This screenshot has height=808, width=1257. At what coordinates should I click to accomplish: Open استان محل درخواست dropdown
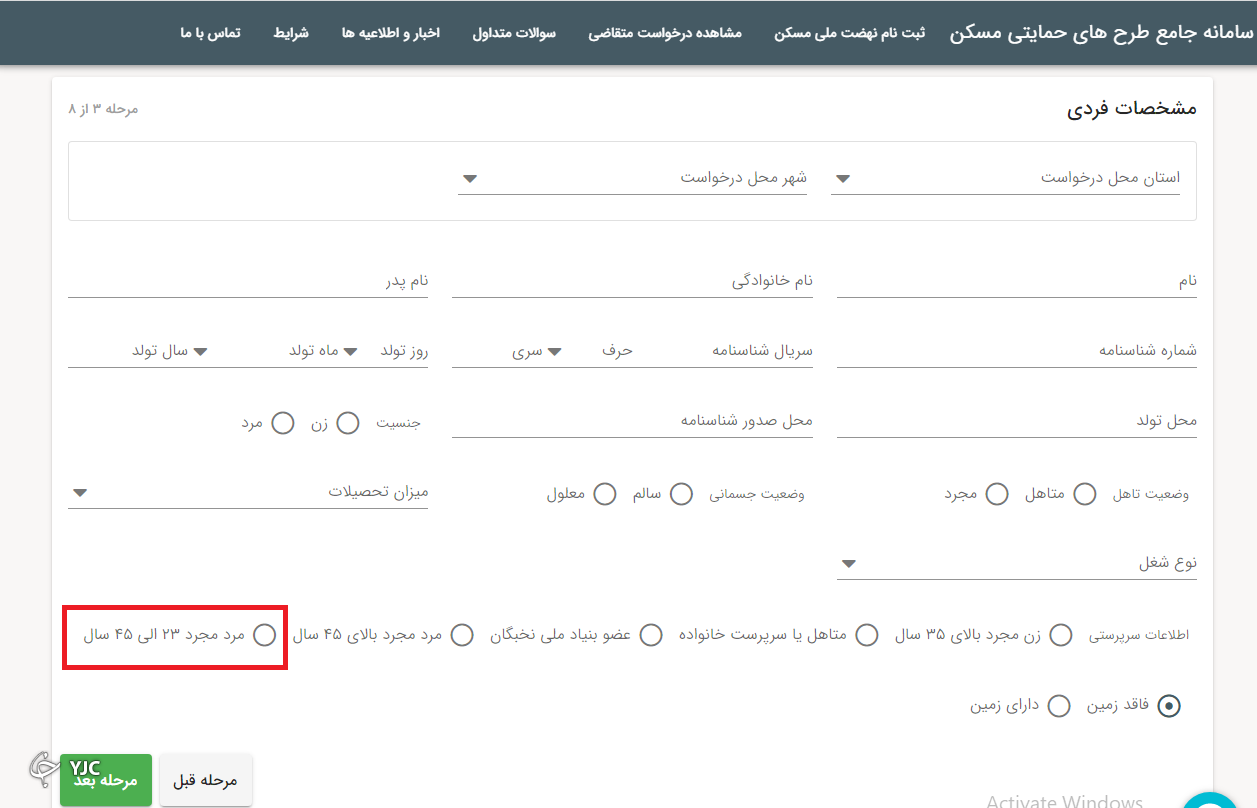tap(1005, 178)
